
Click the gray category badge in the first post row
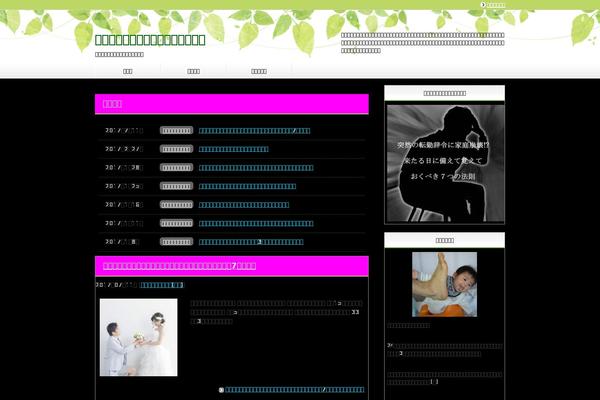click(176, 131)
